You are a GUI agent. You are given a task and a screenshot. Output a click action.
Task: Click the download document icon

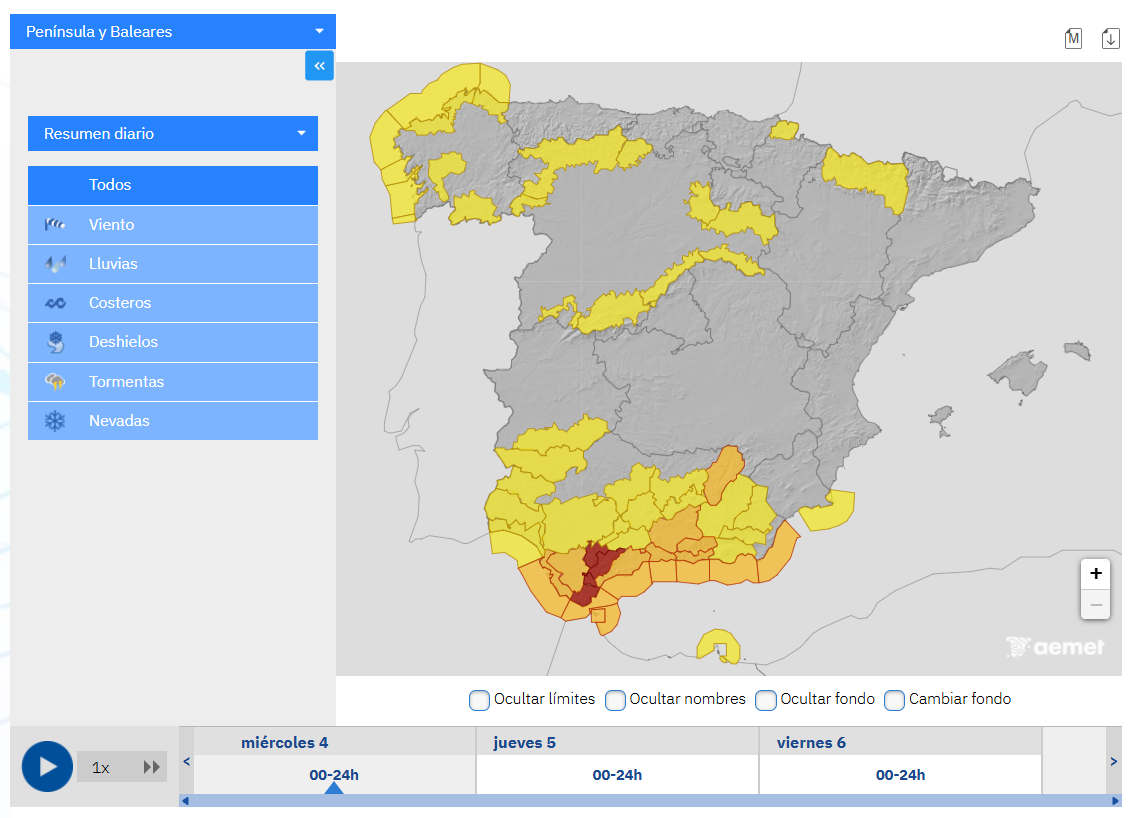point(1110,39)
